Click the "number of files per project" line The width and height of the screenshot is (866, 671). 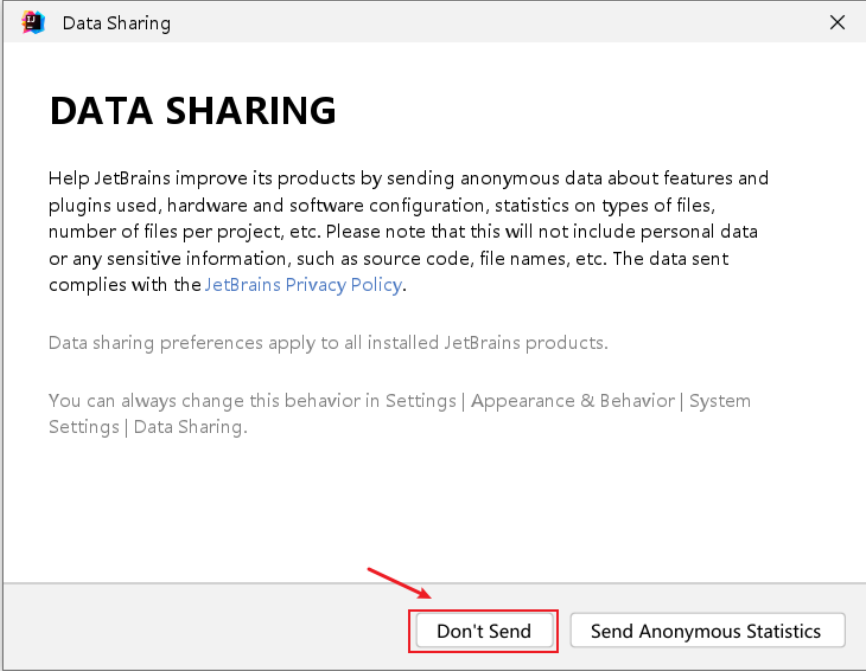(403, 231)
